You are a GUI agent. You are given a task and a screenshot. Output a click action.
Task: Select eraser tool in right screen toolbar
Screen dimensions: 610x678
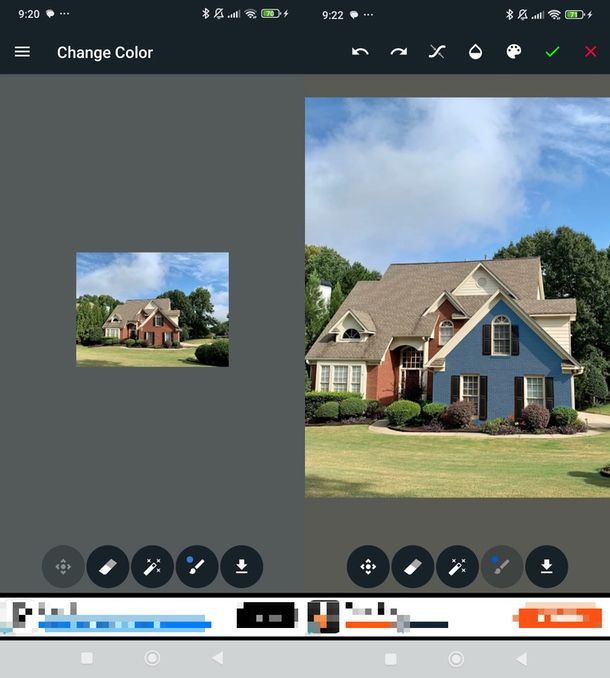pyautogui.click(x=412, y=566)
